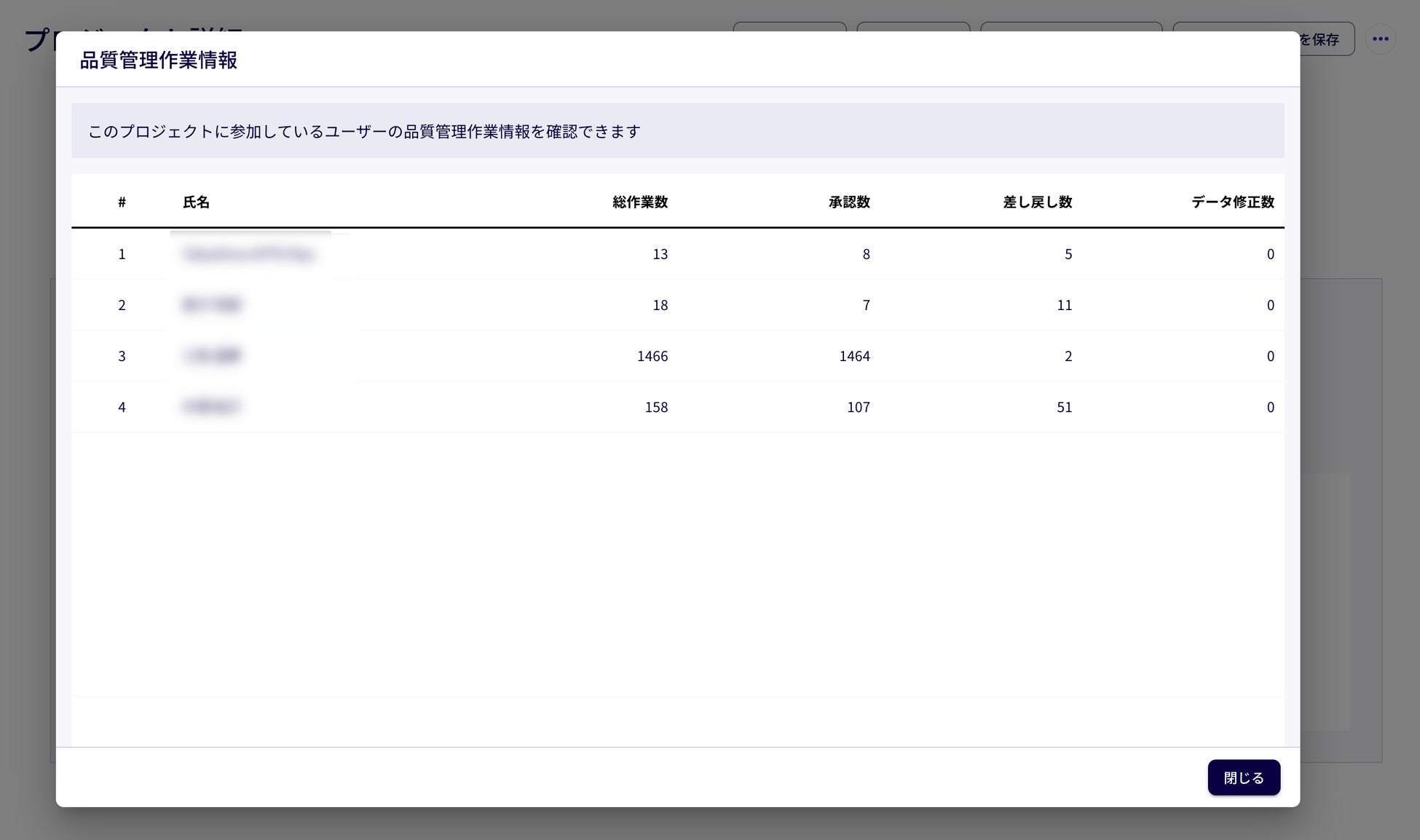Click total work count 18 cell
The image size is (1420, 840).
660,305
